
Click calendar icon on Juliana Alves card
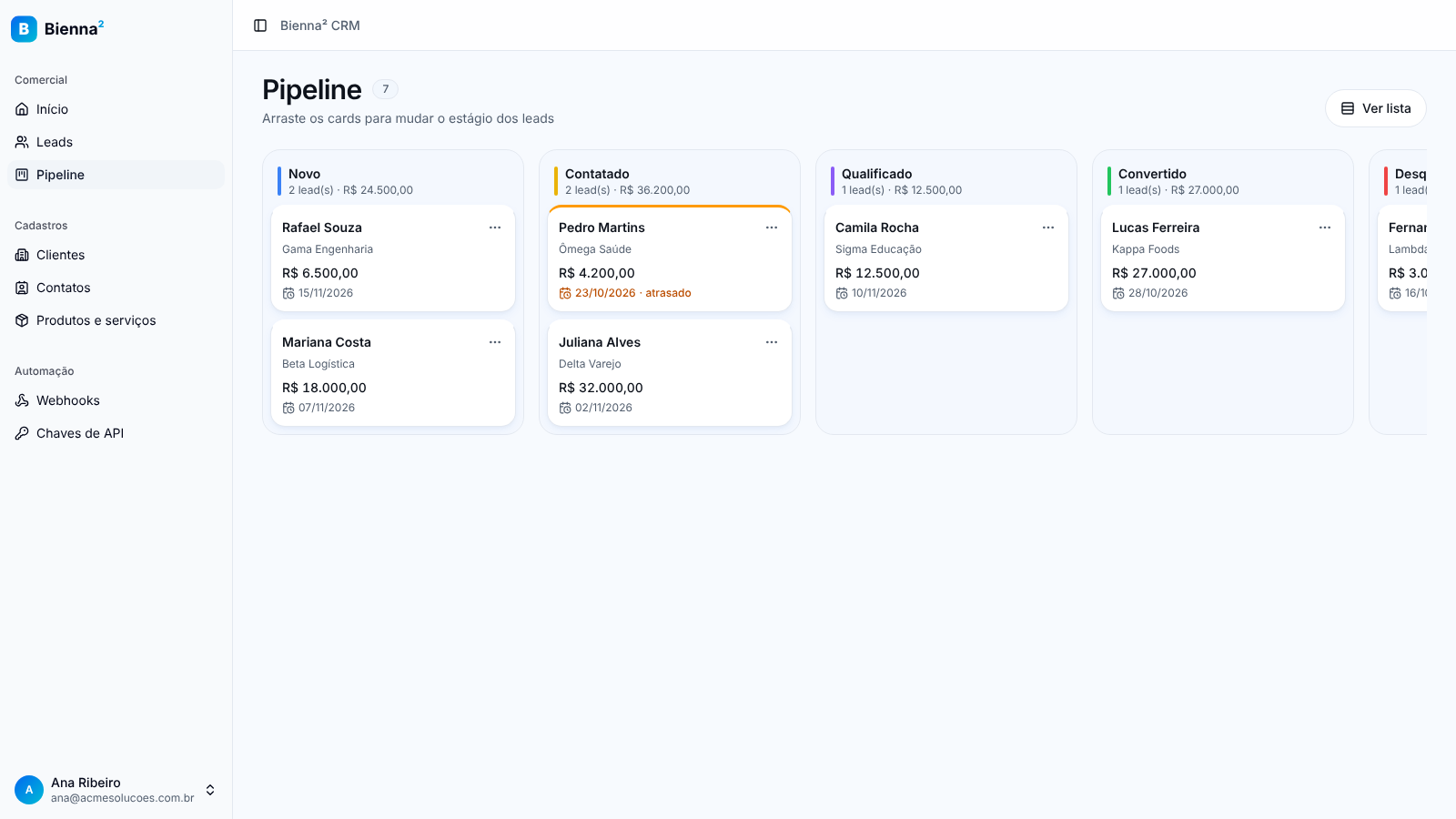(x=565, y=408)
